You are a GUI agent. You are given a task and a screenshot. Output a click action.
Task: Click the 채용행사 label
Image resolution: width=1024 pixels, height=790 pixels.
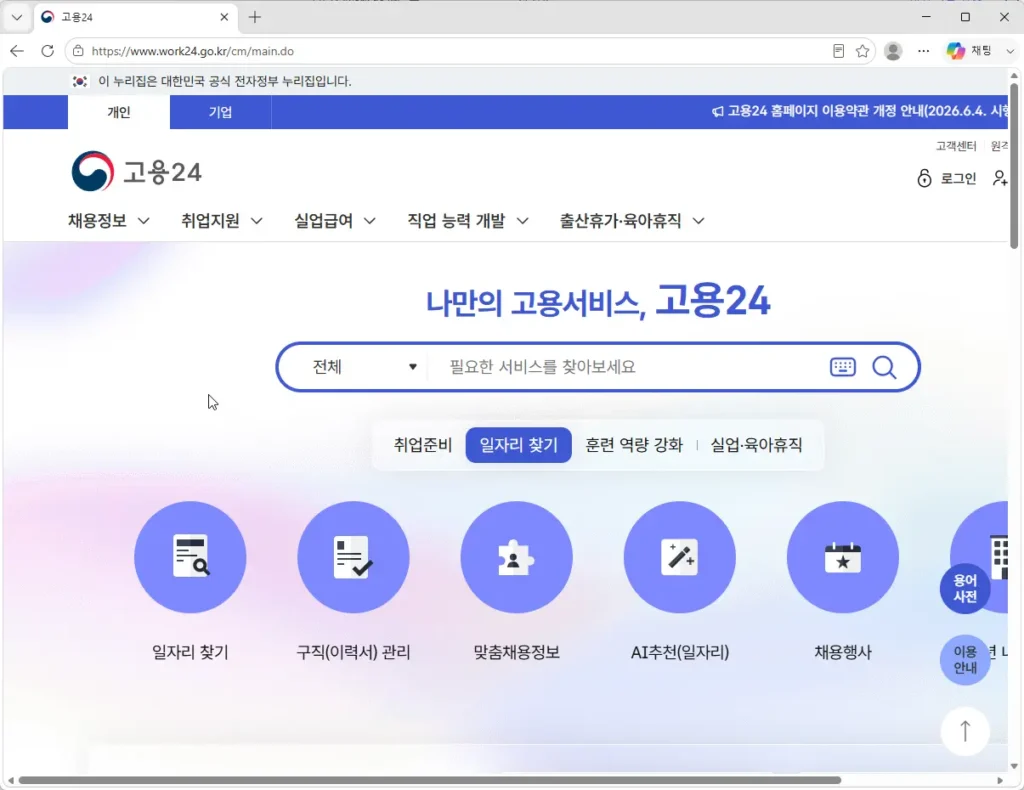[843, 652]
